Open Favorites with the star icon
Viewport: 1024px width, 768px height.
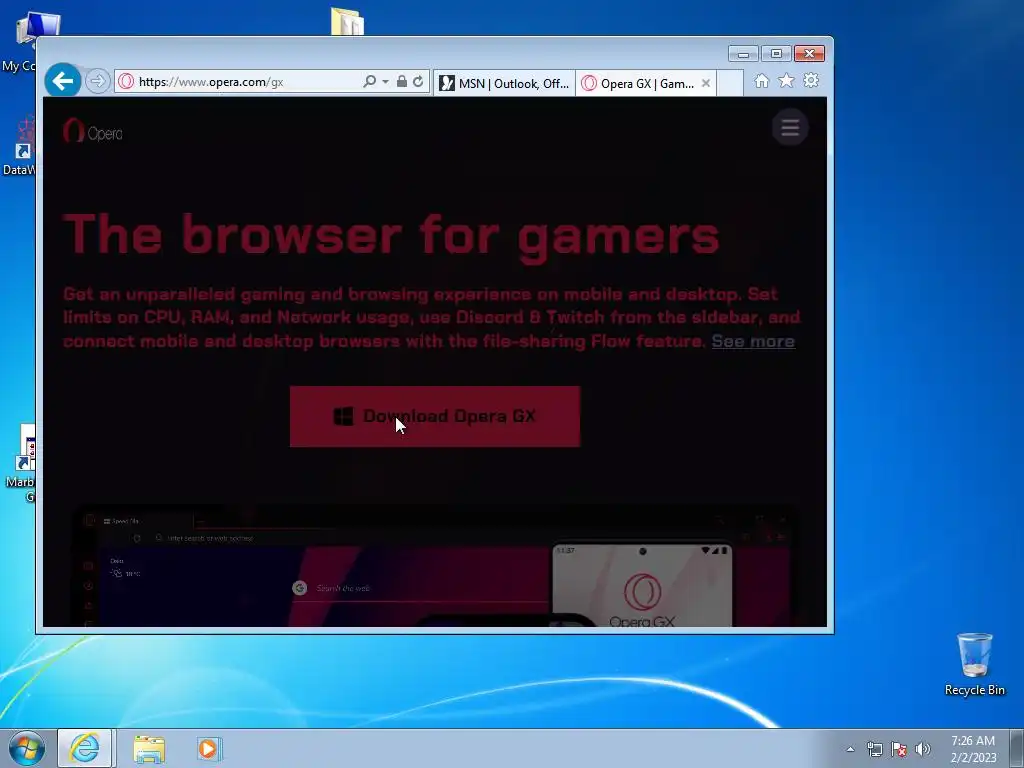coord(786,80)
